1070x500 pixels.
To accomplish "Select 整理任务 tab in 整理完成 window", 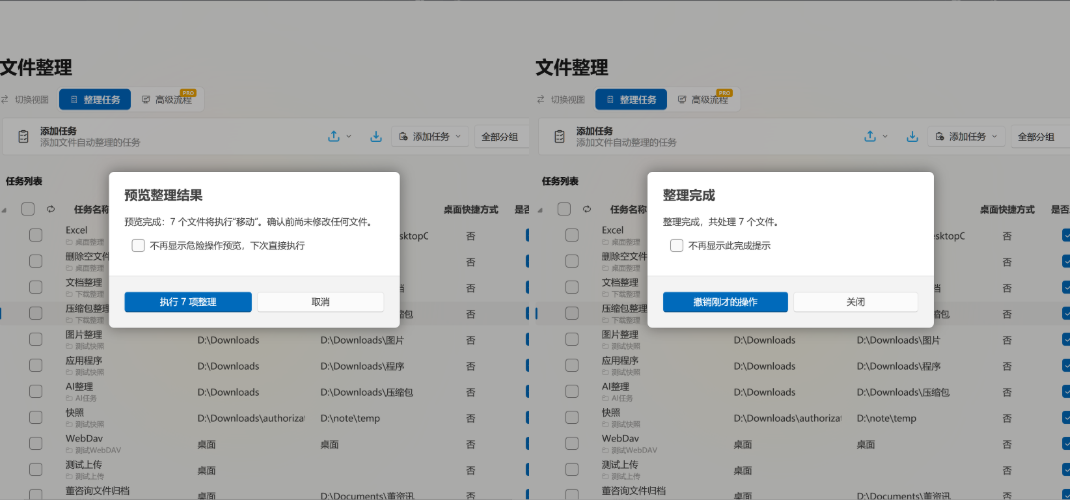I will pyautogui.click(x=631, y=100).
